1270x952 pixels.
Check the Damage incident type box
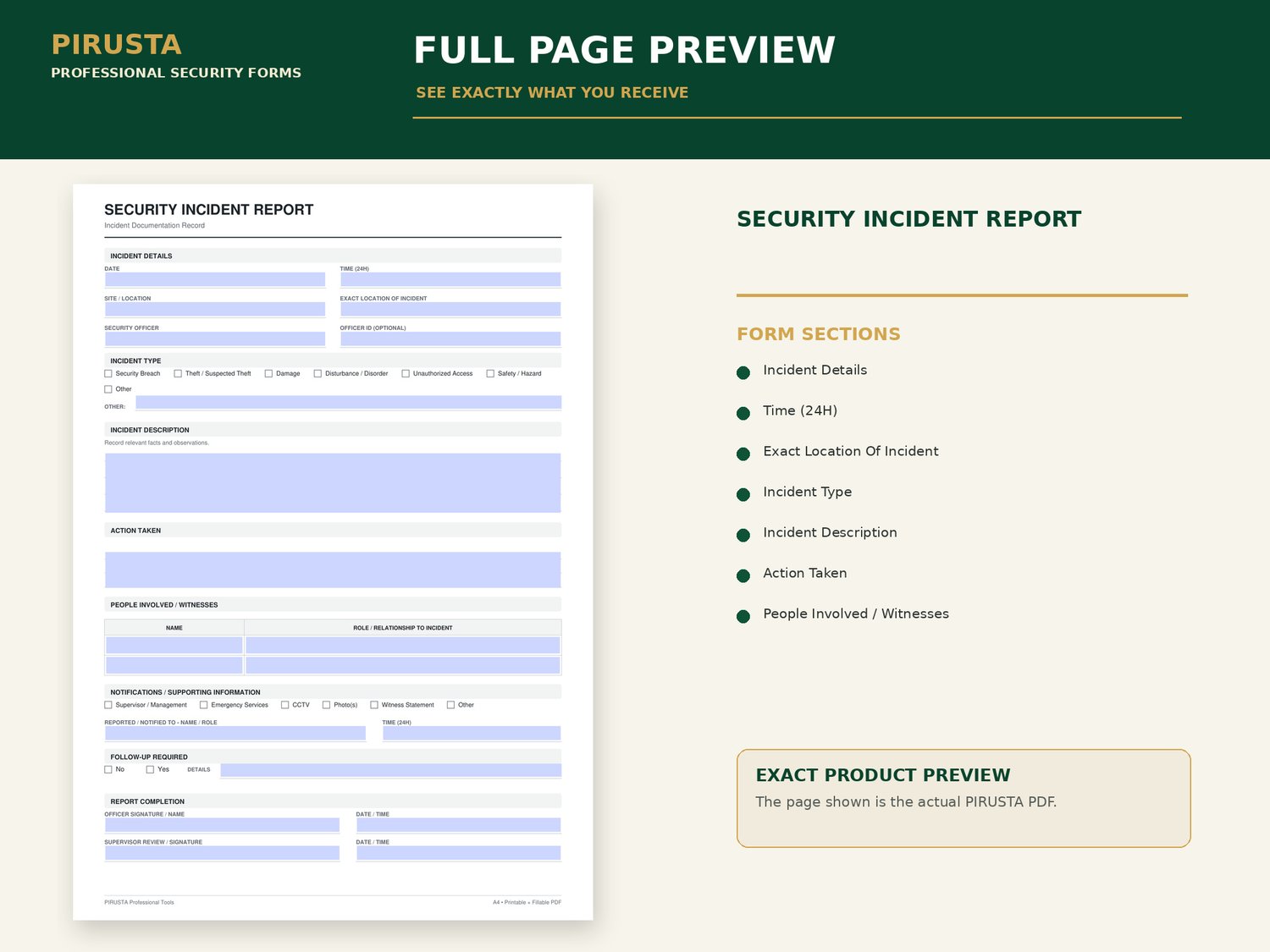[268, 373]
